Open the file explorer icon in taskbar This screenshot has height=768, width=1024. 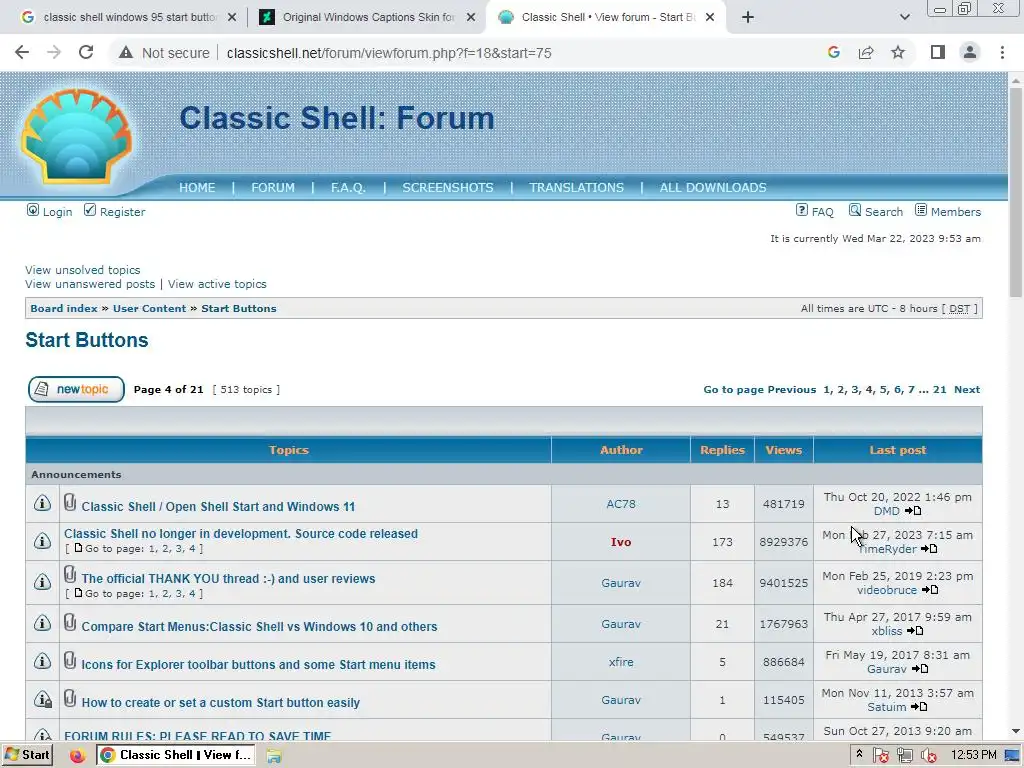pyautogui.click(x=274, y=756)
